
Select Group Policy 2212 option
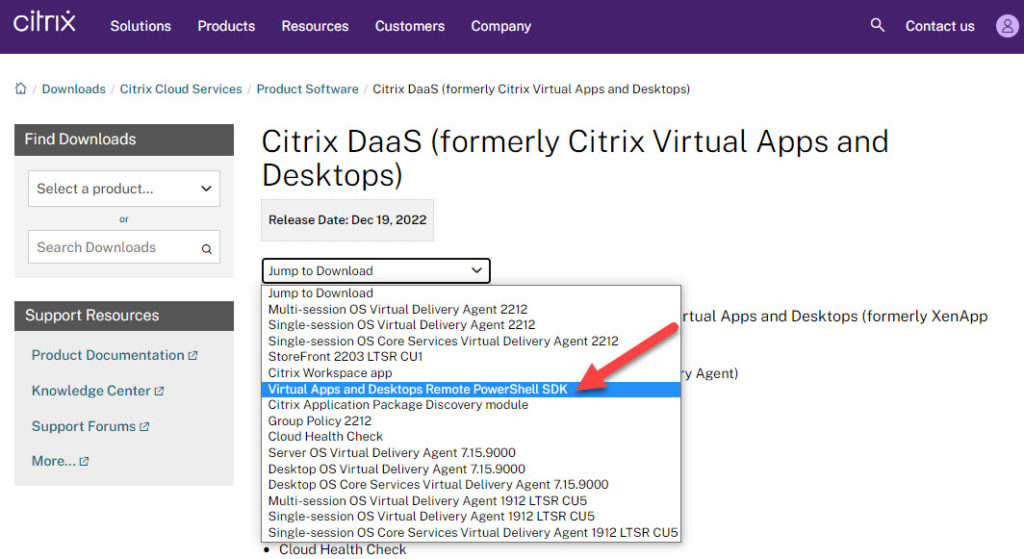tap(319, 421)
